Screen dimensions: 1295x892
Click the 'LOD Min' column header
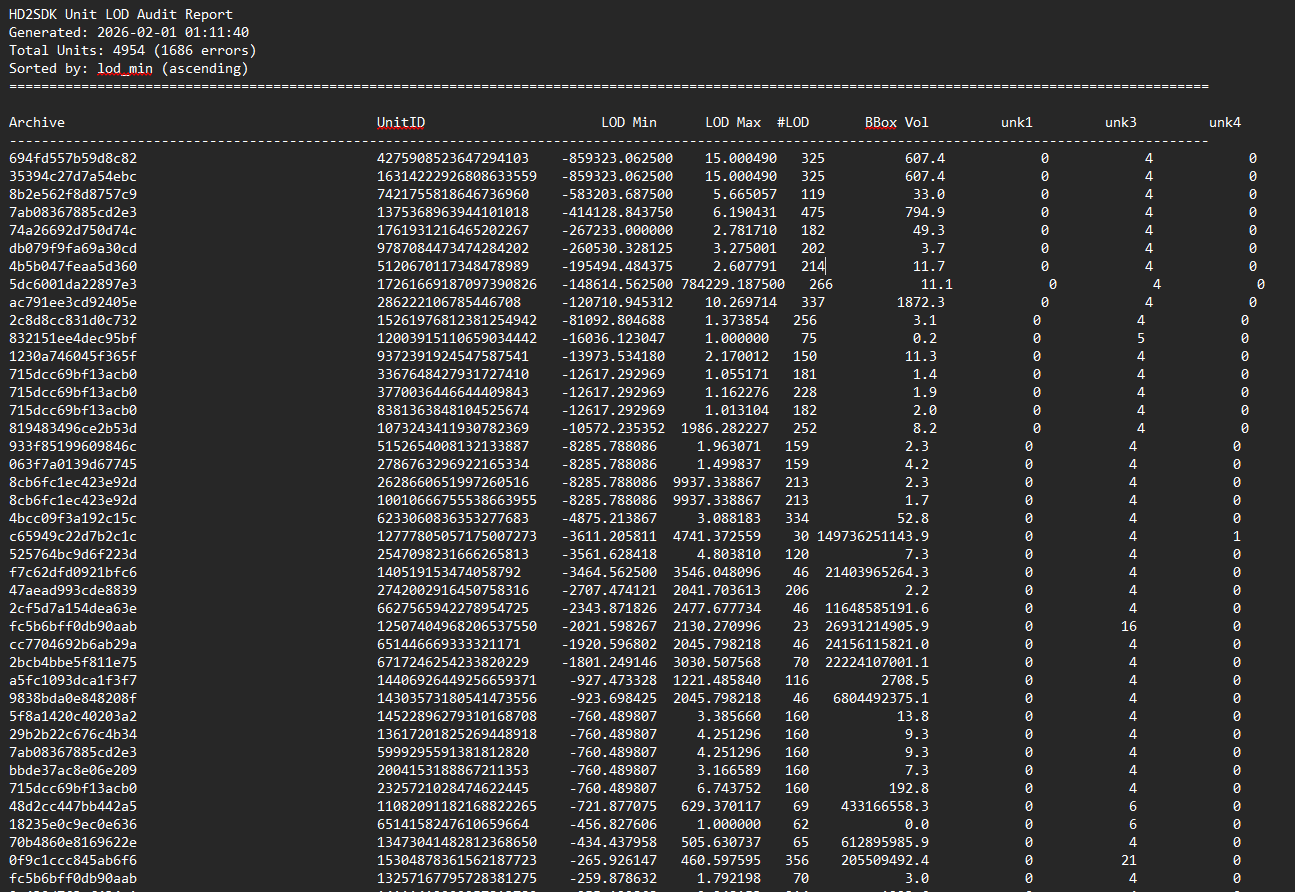click(629, 123)
